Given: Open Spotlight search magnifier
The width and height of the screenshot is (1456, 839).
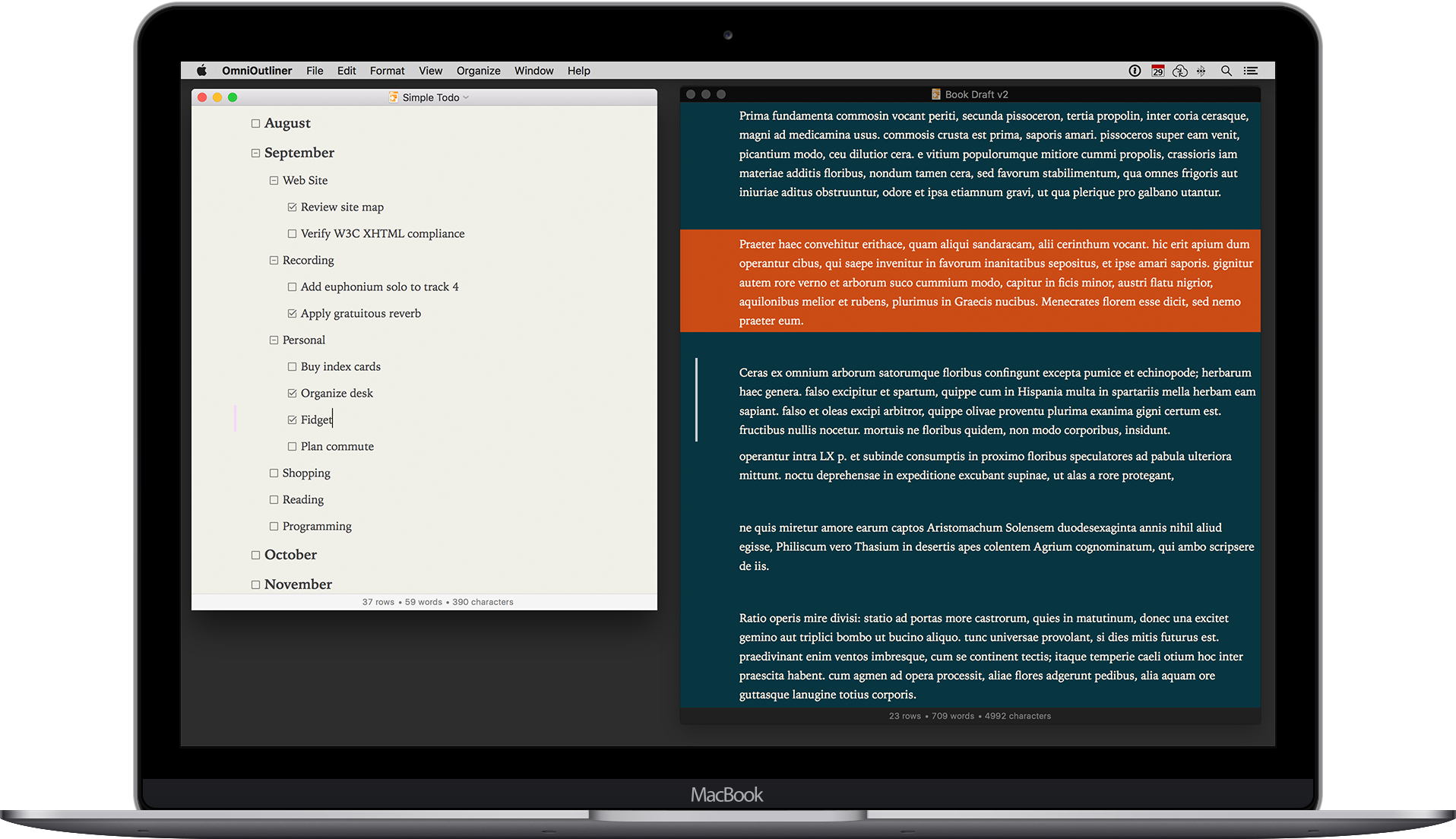Looking at the screenshot, I should coord(1226,71).
